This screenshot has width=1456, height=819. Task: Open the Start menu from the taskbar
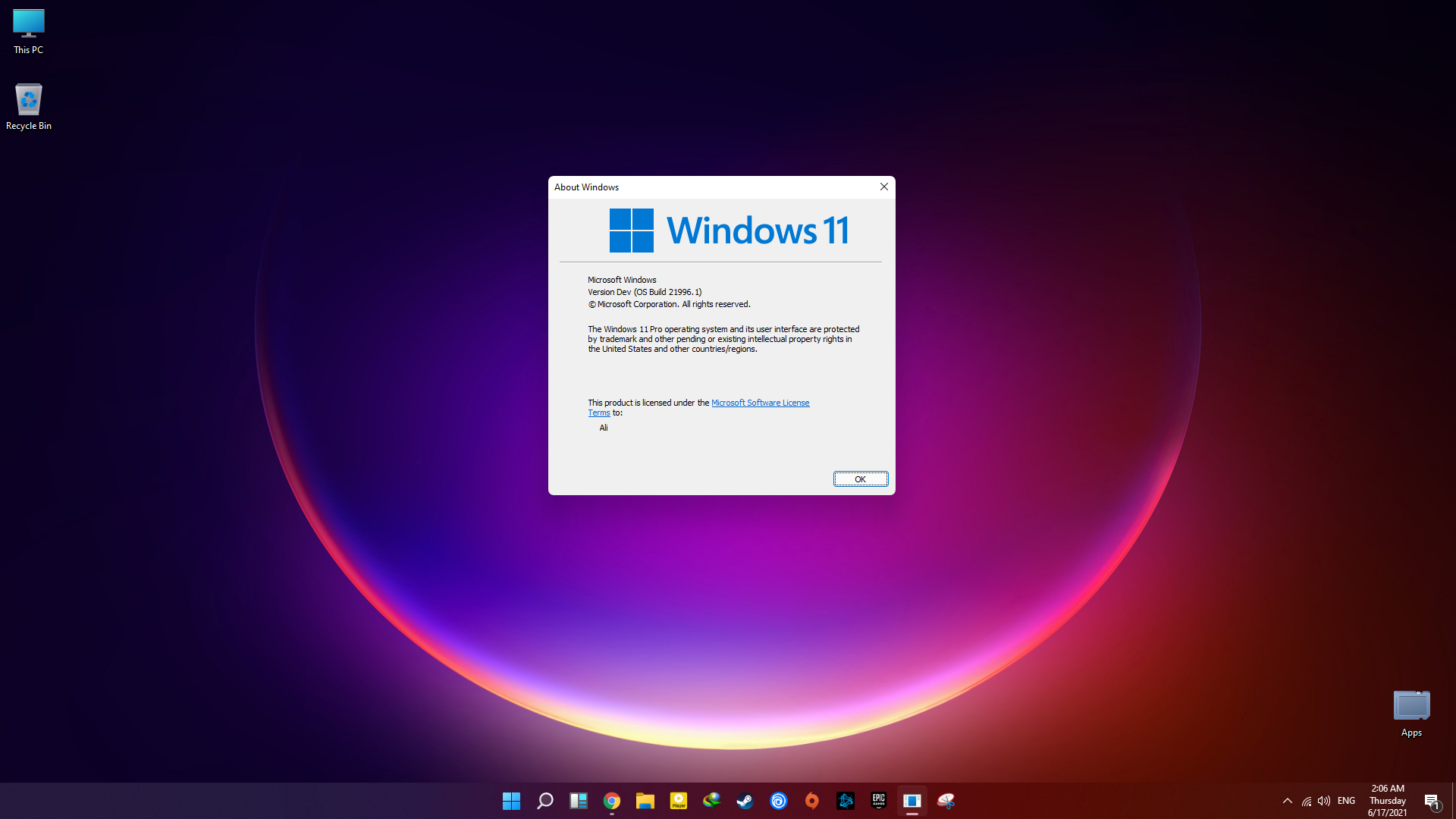pyautogui.click(x=511, y=801)
